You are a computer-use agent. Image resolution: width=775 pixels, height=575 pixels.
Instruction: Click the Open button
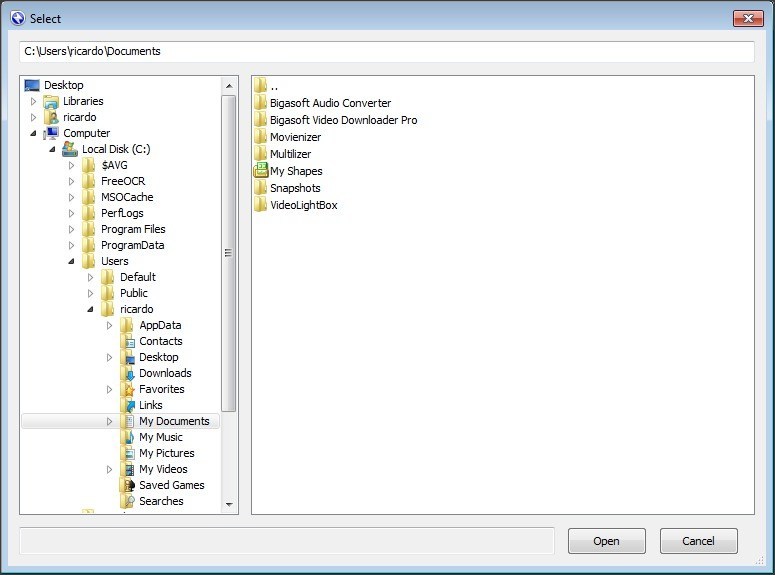pyautogui.click(x=606, y=541)
